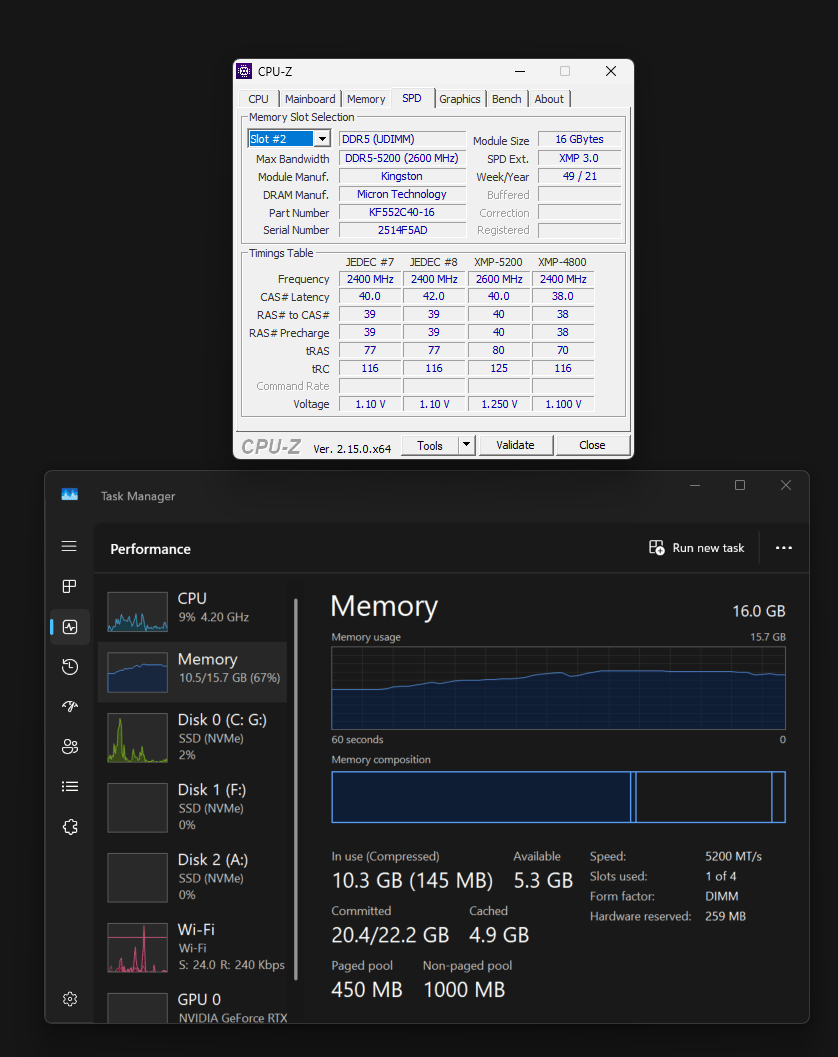Click the In use value 10.3 GB (145 MB)
The width and height of the screenshot is (838, 1057).
(413, 880)
